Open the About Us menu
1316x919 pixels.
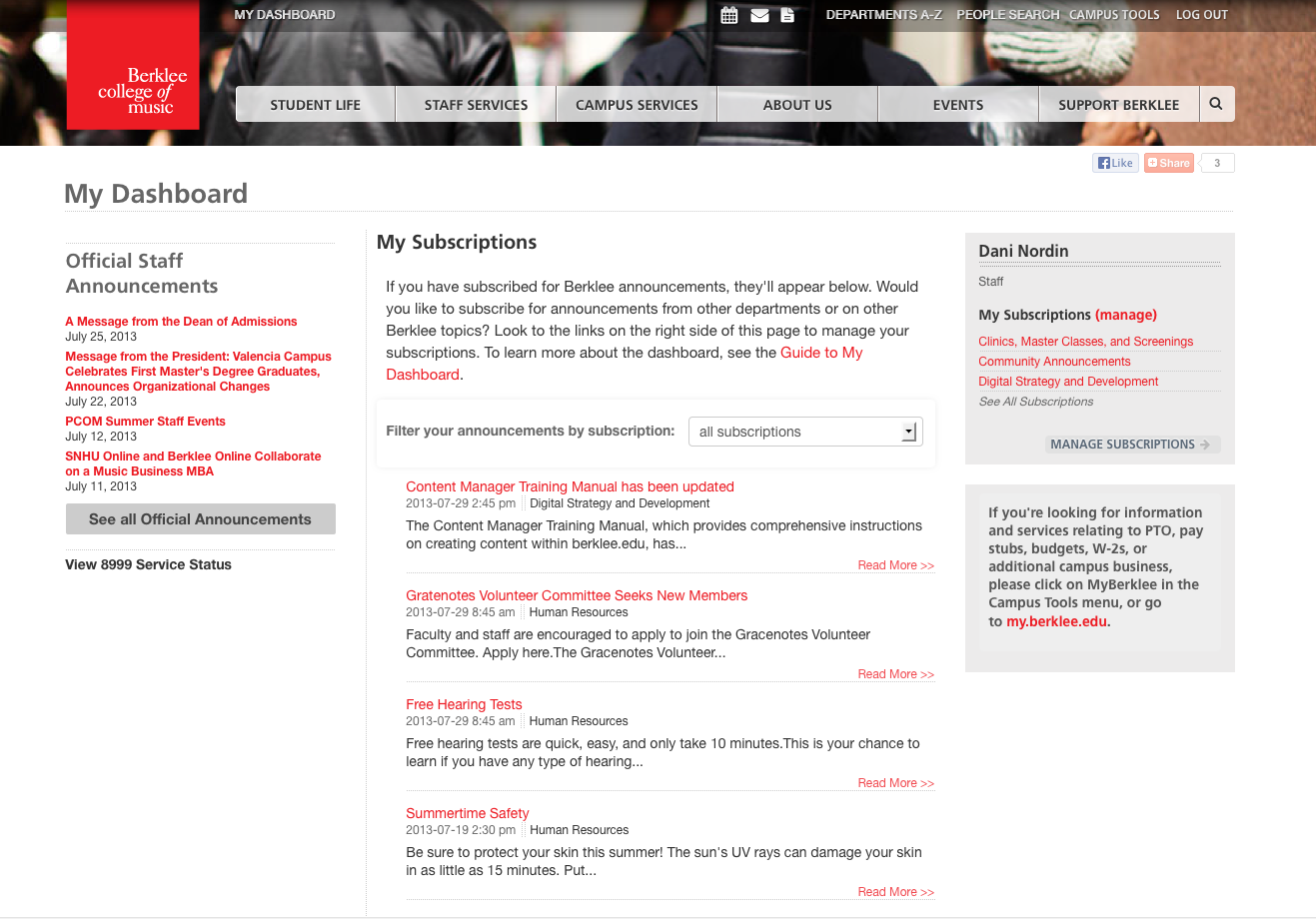(797, 104)
